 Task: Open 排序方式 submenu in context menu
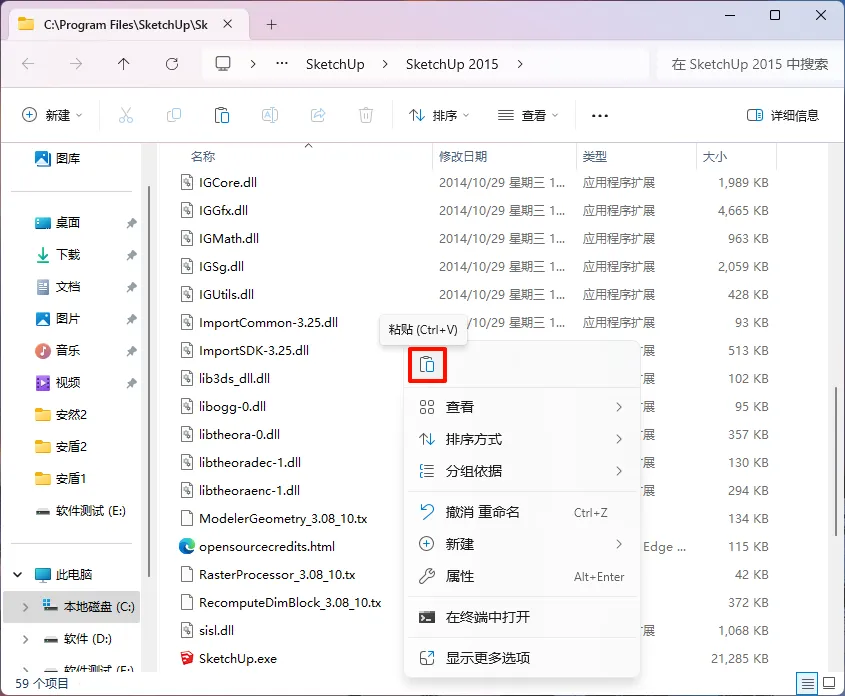coord(521,440)
